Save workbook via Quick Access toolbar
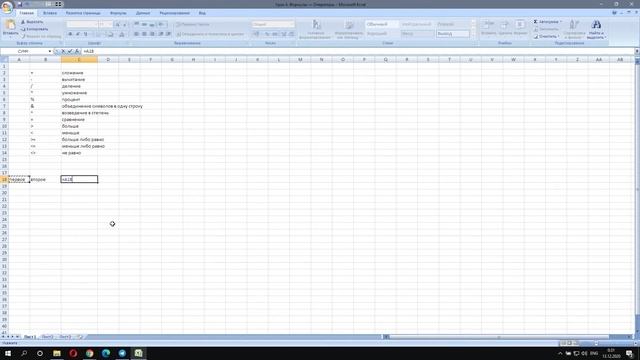This screenshot has width=640, height=360. pos(19,4)
